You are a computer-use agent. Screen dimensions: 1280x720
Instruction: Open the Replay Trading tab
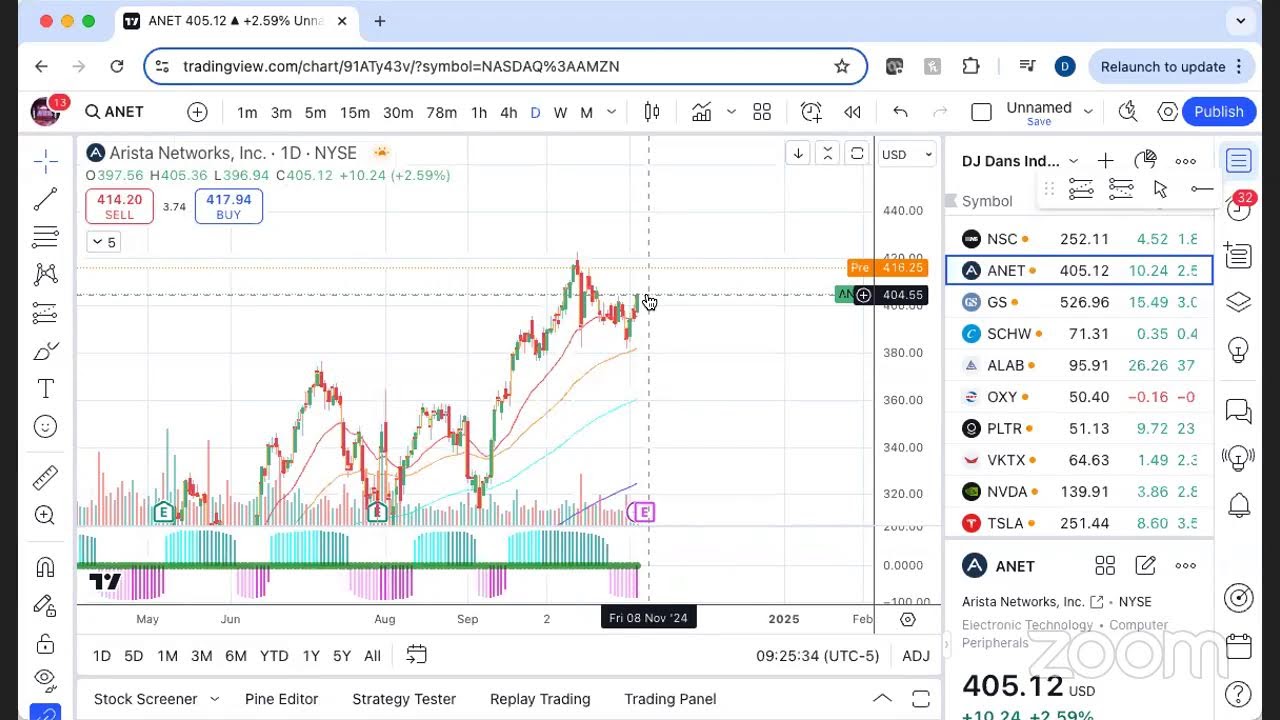[x=540, y=699]
